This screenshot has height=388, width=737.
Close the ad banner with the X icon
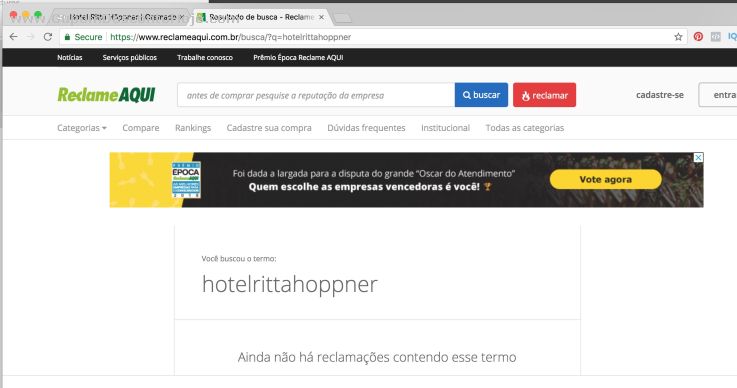(698, 158)
